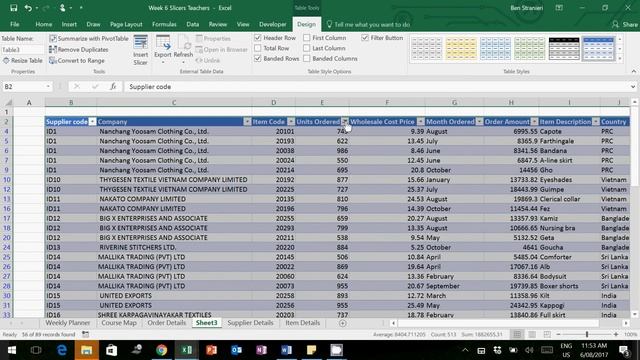Screen dimensions: 640x360
Task: Enable the Last Column checkbox
Action: tap(307, 48)
